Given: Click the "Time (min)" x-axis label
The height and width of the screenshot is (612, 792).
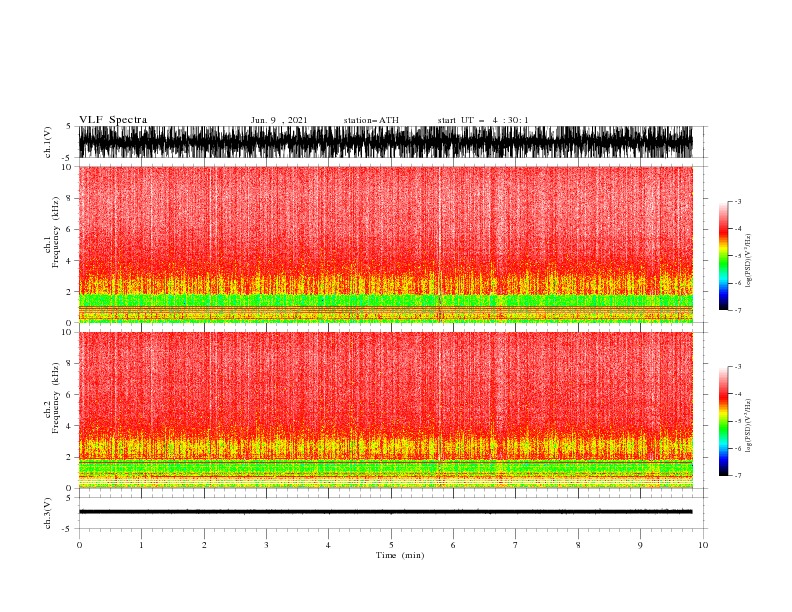Looking at the screenshot, I should point(400,555).
